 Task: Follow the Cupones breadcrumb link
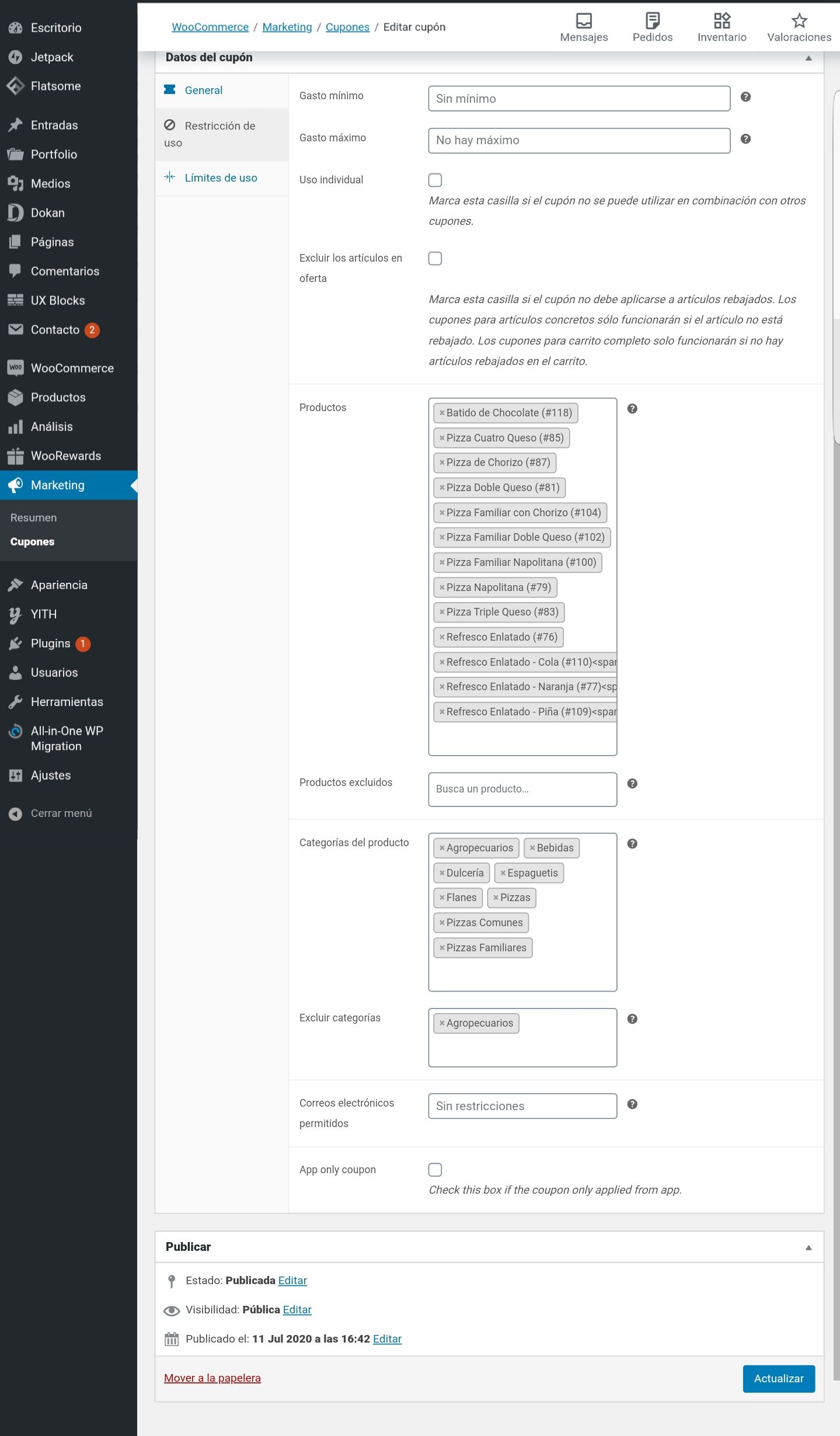(x=347, y=27)
